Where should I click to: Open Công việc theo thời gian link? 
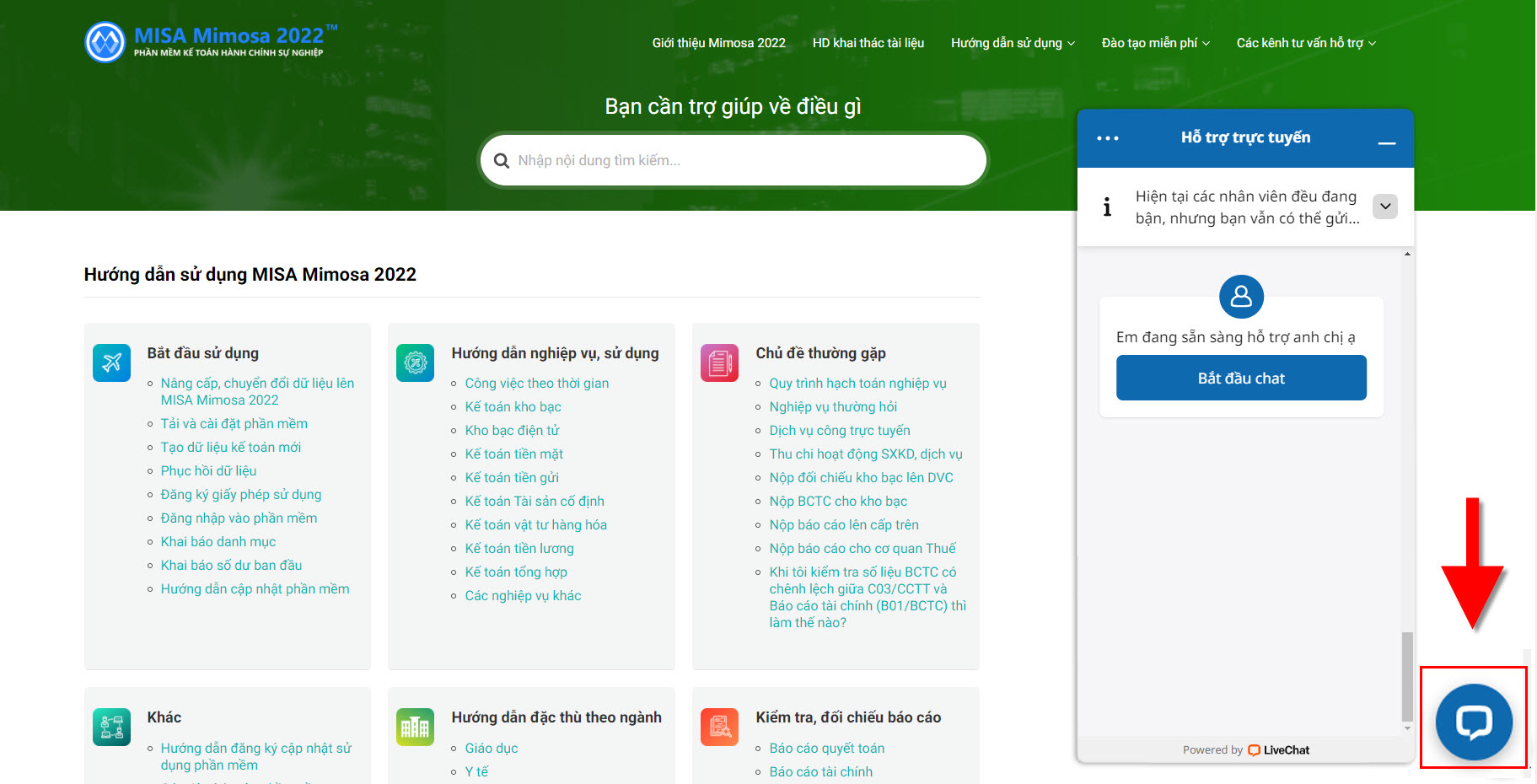click(x=537, y=383)
